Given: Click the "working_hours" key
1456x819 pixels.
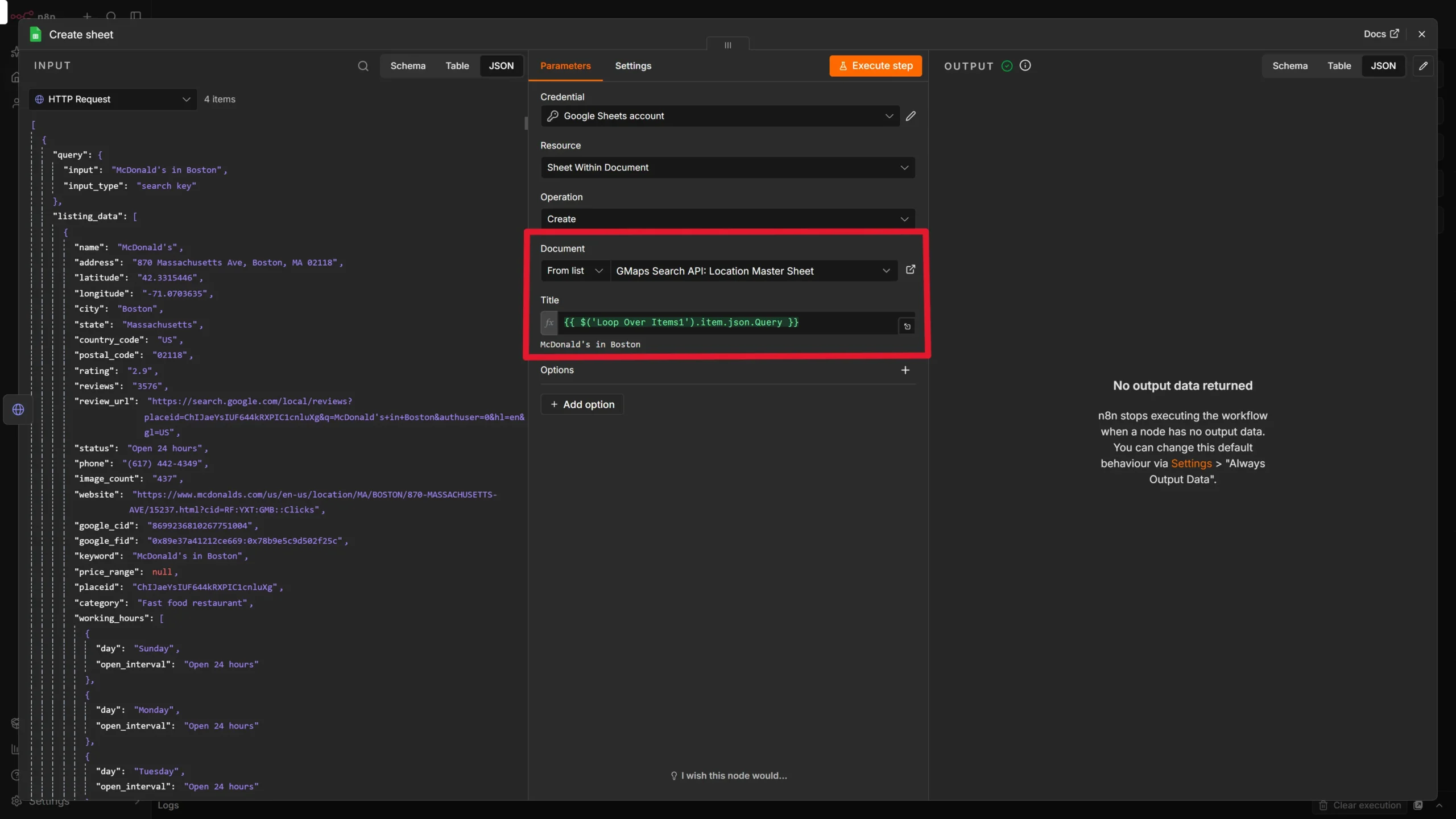Looking at the screenshot, I should 114,618.
